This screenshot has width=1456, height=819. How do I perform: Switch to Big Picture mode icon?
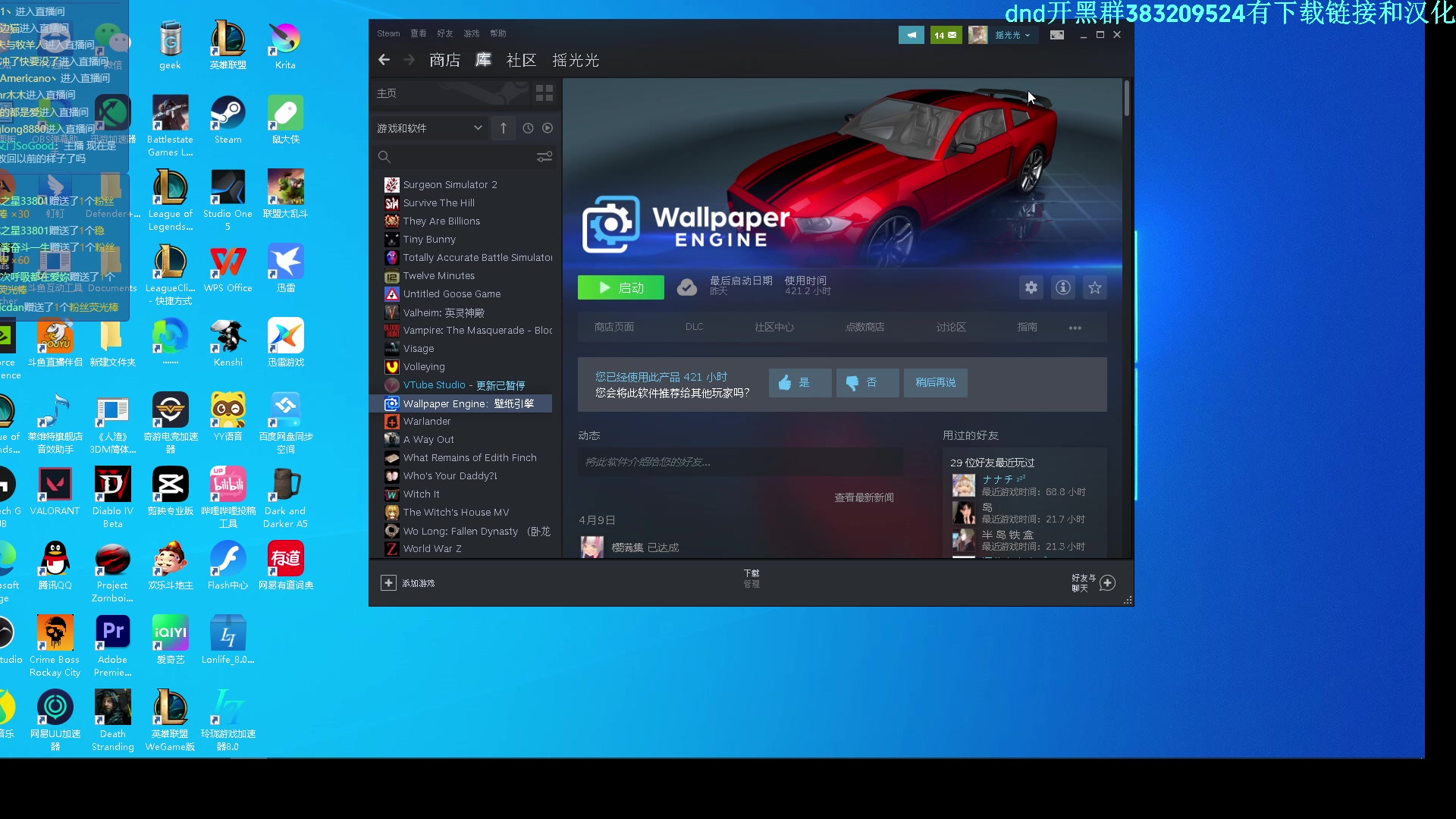[1057, 35]
